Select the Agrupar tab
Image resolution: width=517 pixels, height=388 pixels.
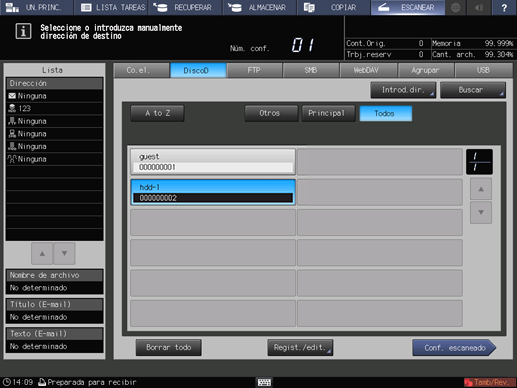[x=426, y=70]
